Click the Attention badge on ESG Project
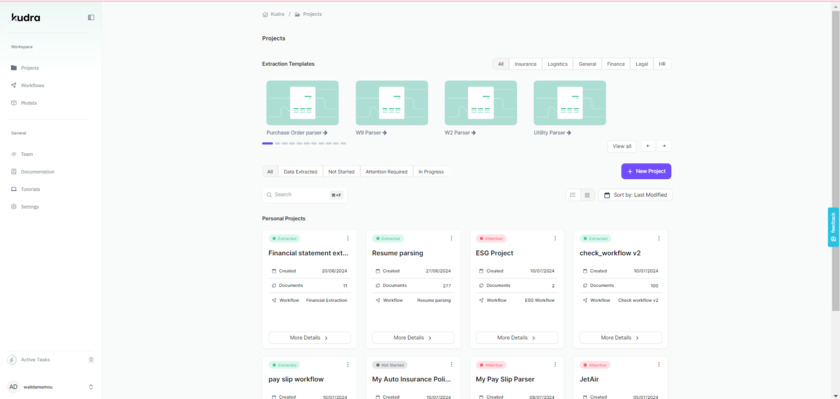 [x=491, y=238]
